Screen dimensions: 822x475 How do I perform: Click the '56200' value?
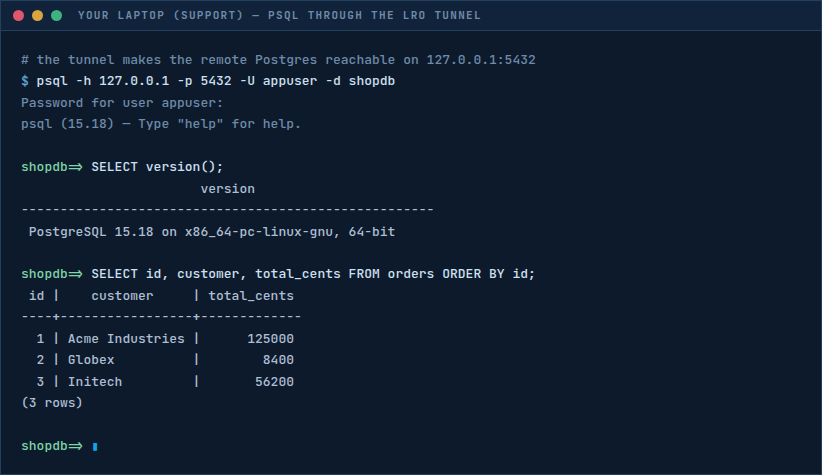(274, 382)
